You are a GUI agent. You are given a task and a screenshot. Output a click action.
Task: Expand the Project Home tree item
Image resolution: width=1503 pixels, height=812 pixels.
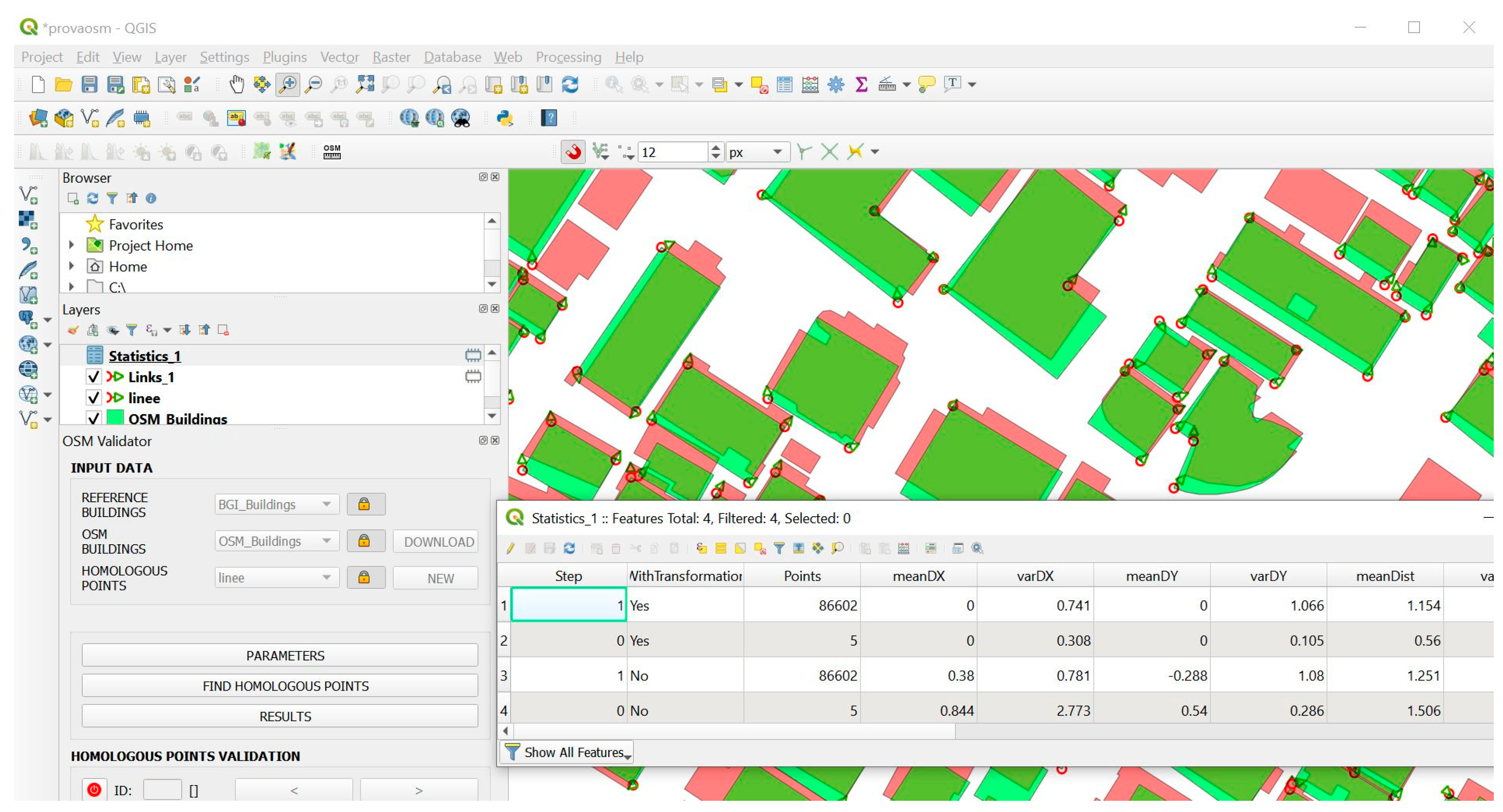(71, 246)
